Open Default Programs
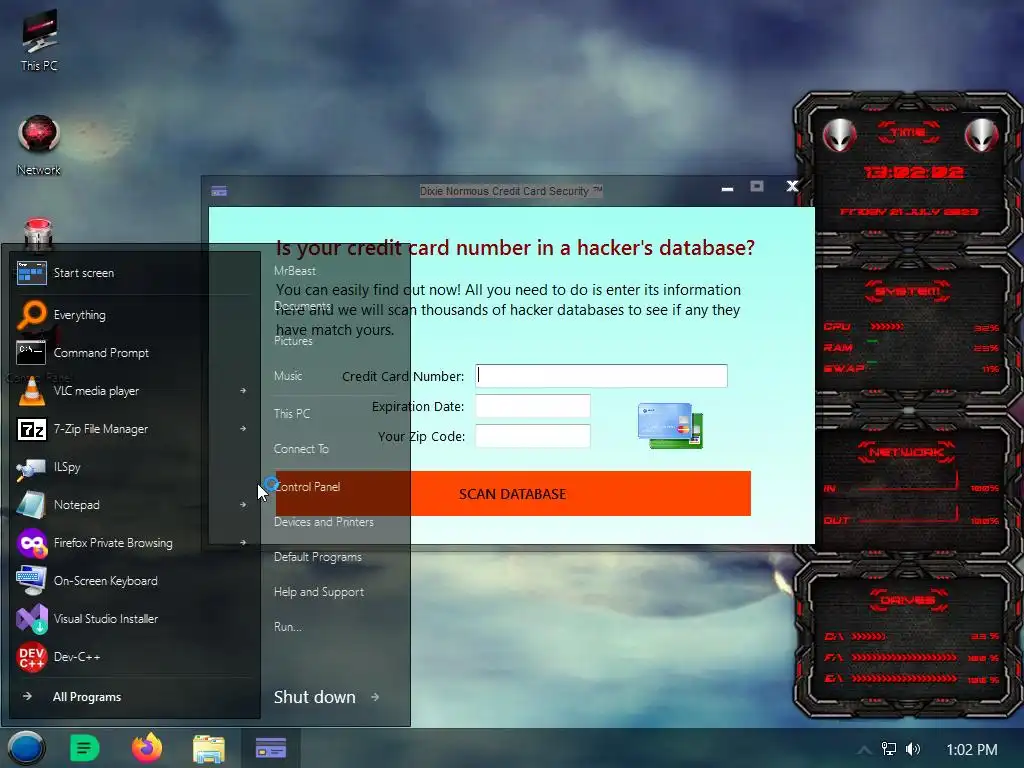1024x768 pixels. pos(317,557)
